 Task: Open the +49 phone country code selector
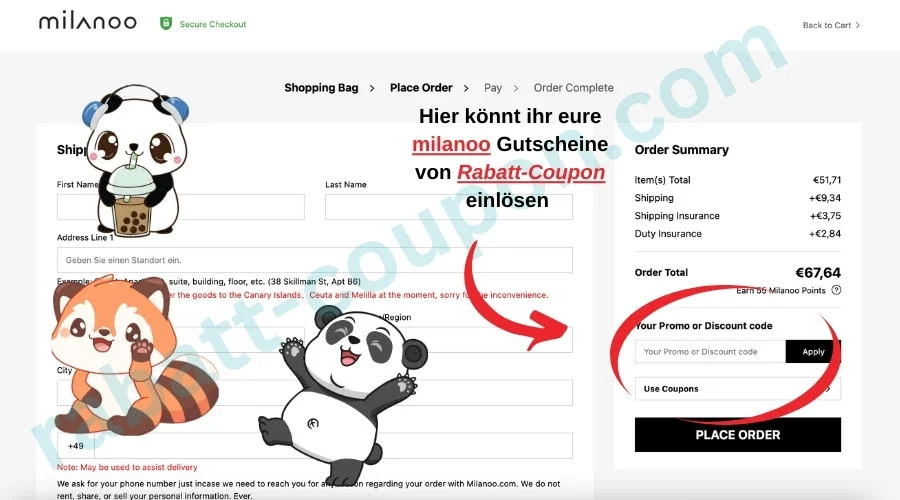[x=75, y=445]
